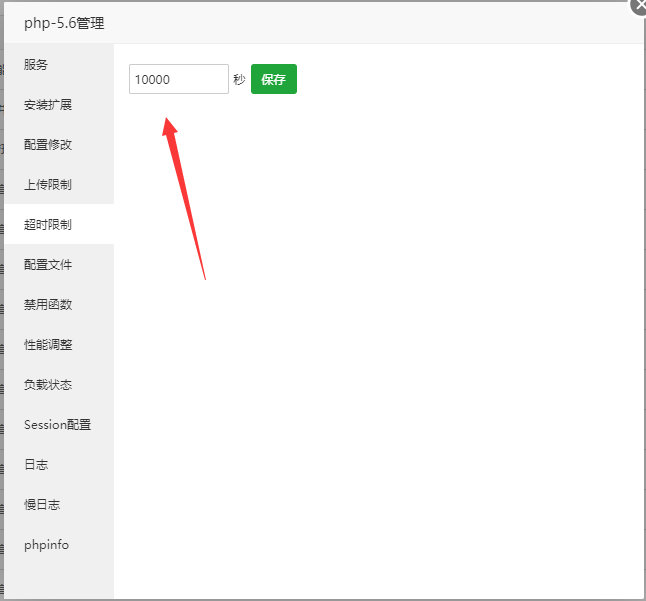Click the timeout seconds input field
Image resolution: width=646 pixels, height=601 pixels.
coord(179,79)
